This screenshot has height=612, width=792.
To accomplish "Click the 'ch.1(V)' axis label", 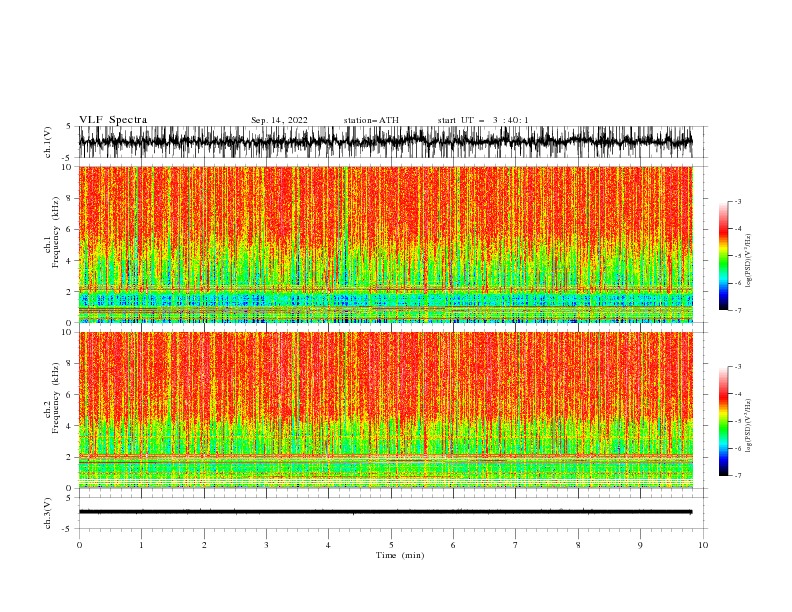I will point(48,142).
